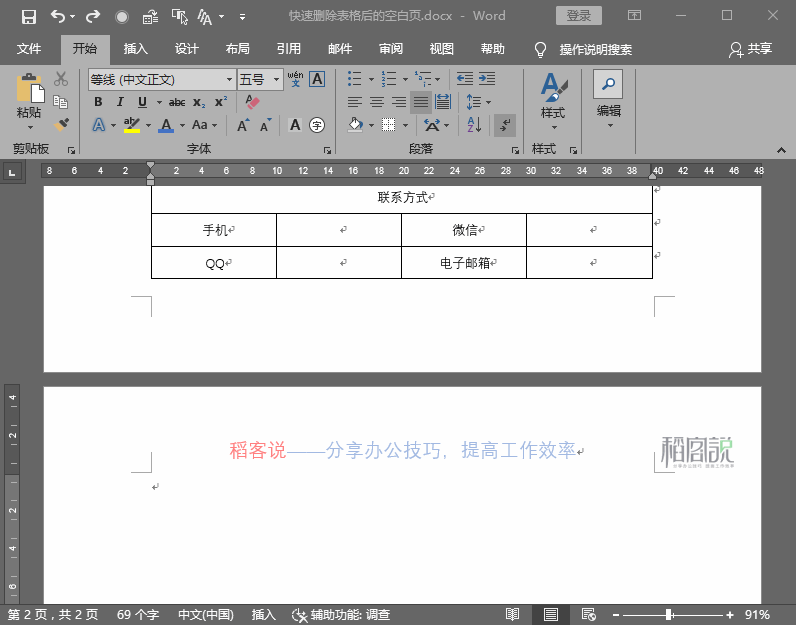Viewport: 796px width, 625px height.
Task: Click the word count 69 个字
Action: pos(138,615)
